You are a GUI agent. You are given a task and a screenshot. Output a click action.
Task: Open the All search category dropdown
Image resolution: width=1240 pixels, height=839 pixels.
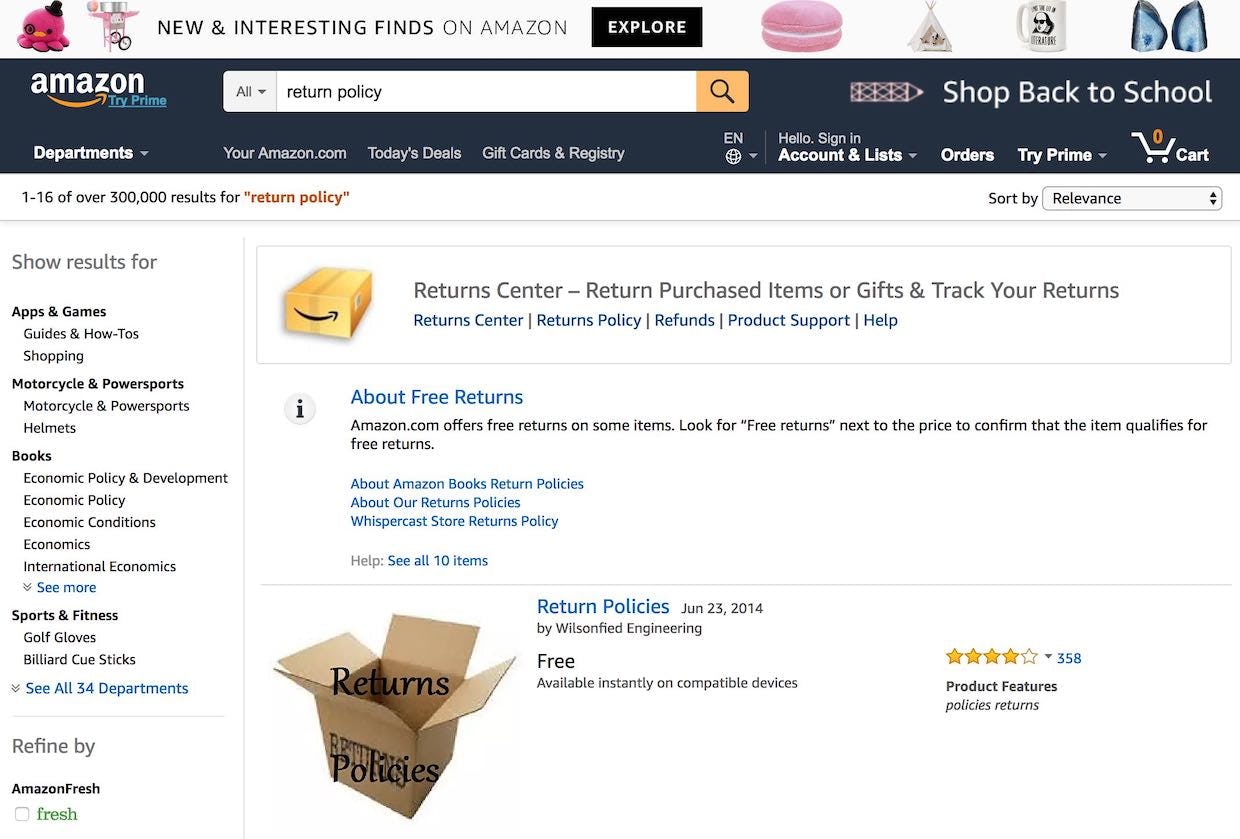click(250, 92)
